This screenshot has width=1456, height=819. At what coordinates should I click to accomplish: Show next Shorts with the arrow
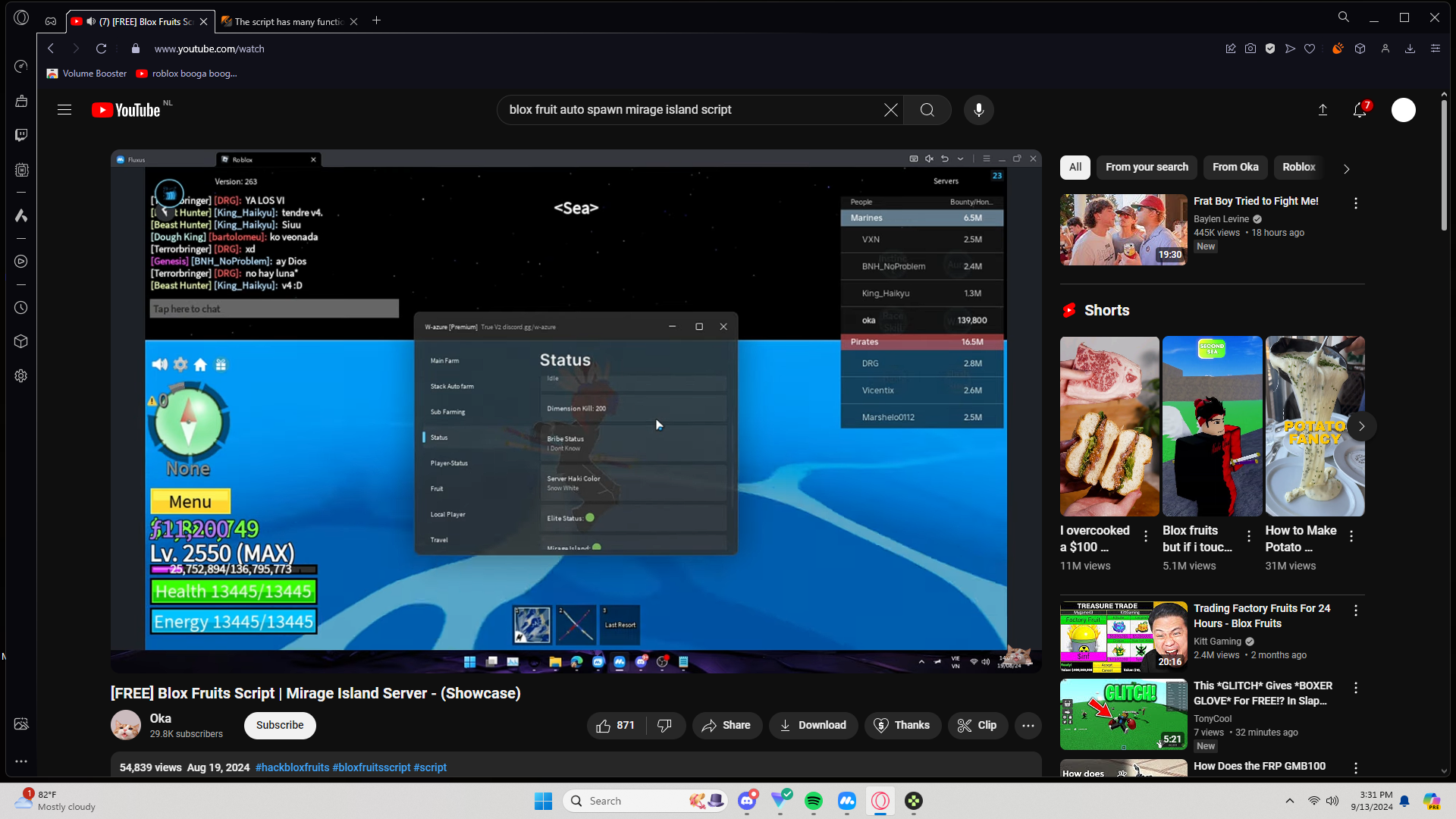(x=1362, y=426)
